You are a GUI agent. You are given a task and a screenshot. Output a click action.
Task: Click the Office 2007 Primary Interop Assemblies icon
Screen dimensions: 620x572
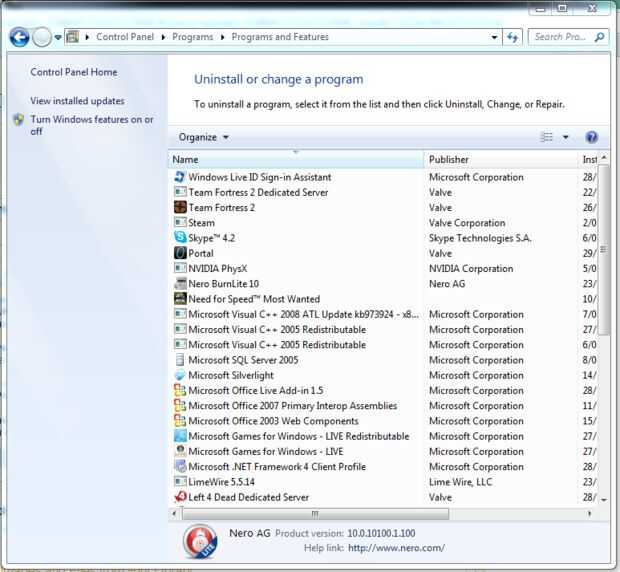coord(180,406)
